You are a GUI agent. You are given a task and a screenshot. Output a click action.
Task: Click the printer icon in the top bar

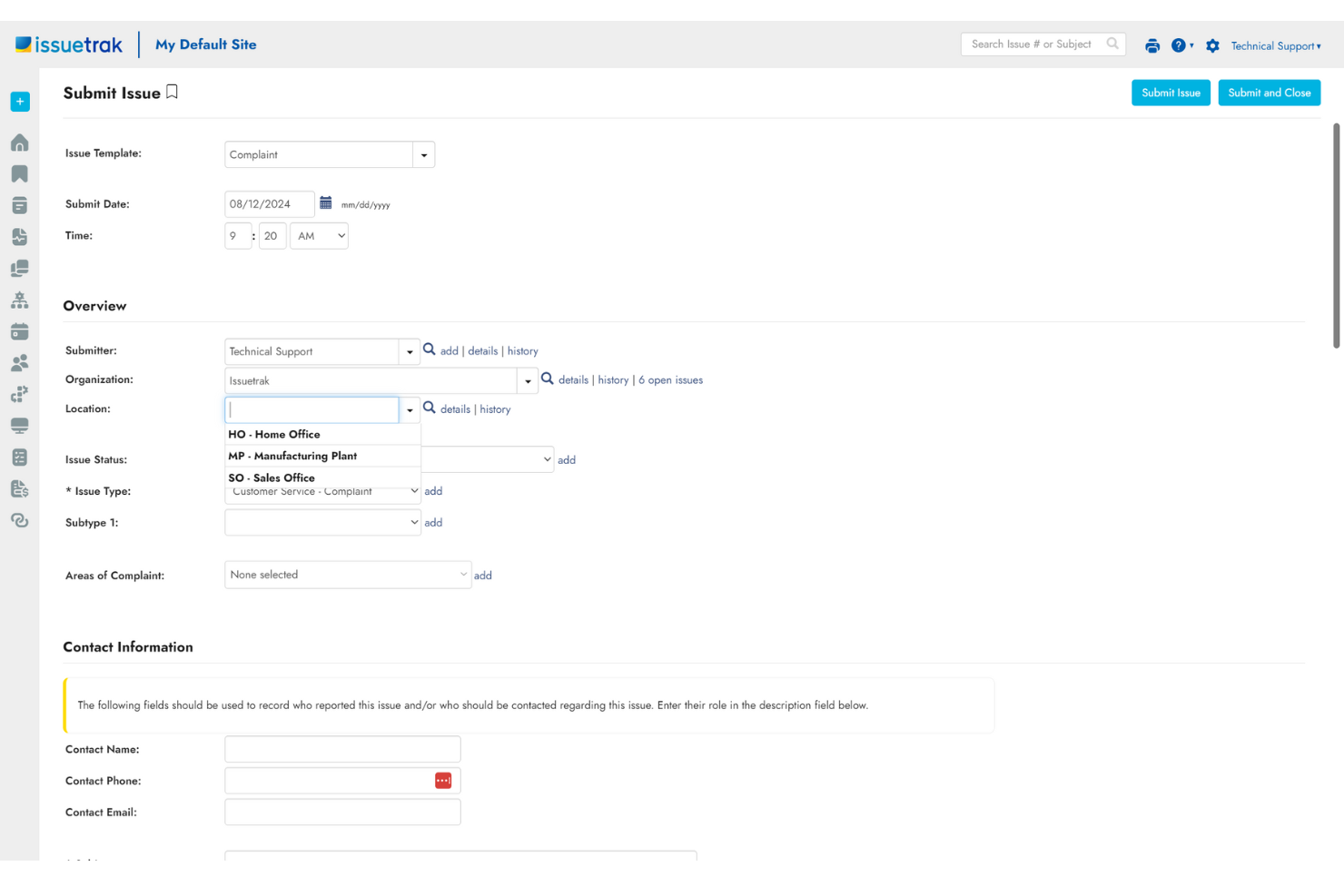(1151, 44)
